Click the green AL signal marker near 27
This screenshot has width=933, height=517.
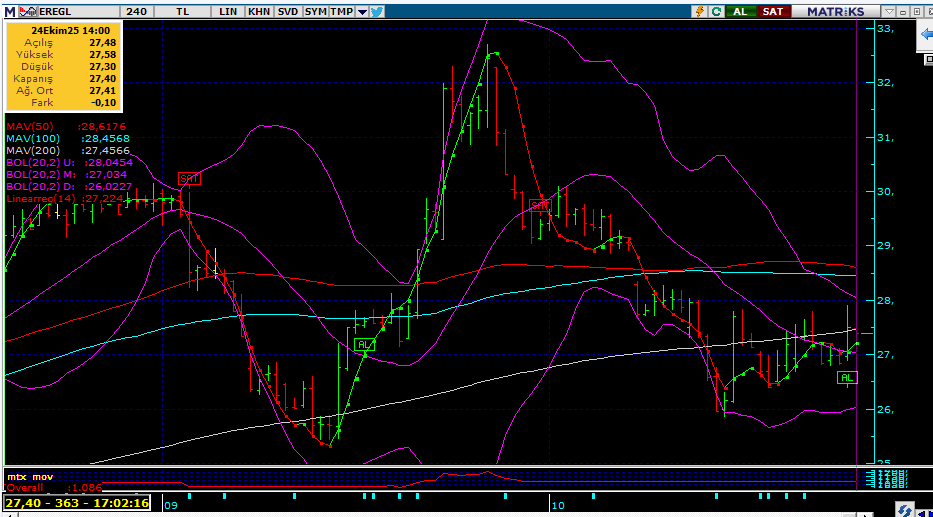364,345
